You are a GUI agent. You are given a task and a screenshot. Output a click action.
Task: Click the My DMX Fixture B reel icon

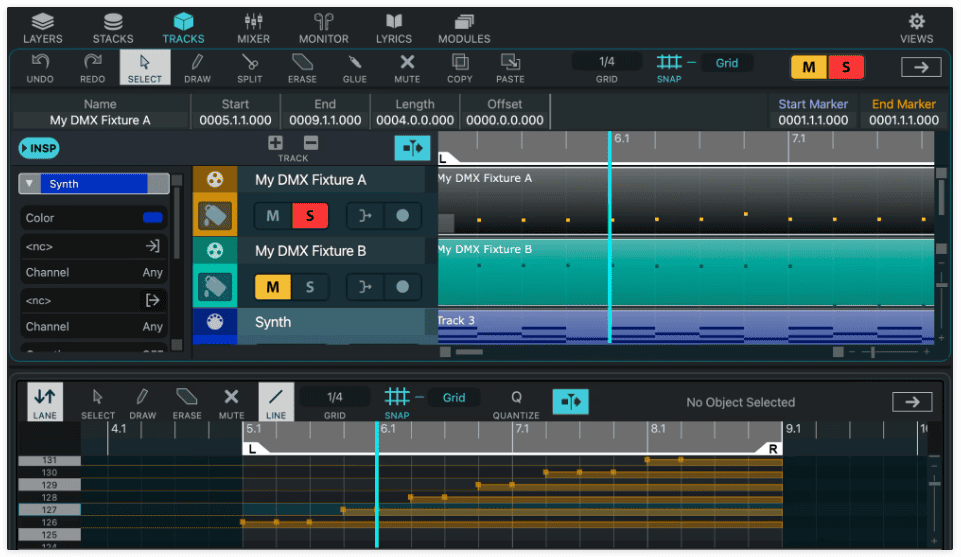[215, 251]
